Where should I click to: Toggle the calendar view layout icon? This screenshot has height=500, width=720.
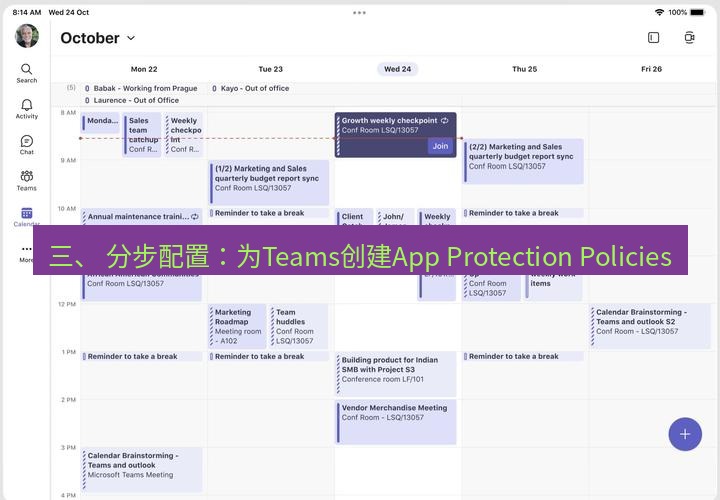point(653,38)
